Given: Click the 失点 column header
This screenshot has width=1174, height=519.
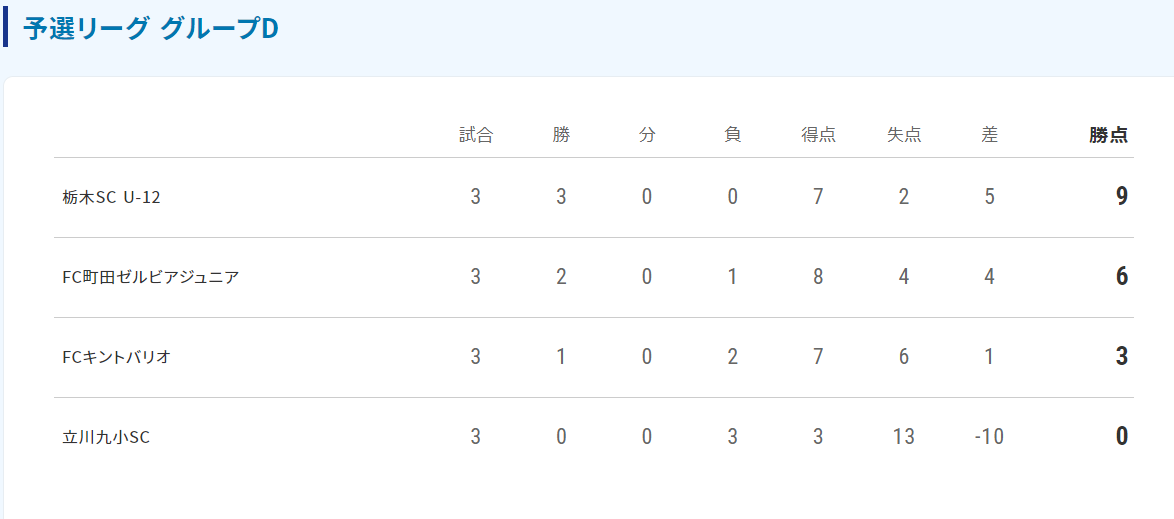Looking at the screenshot, I should [904, 135].
